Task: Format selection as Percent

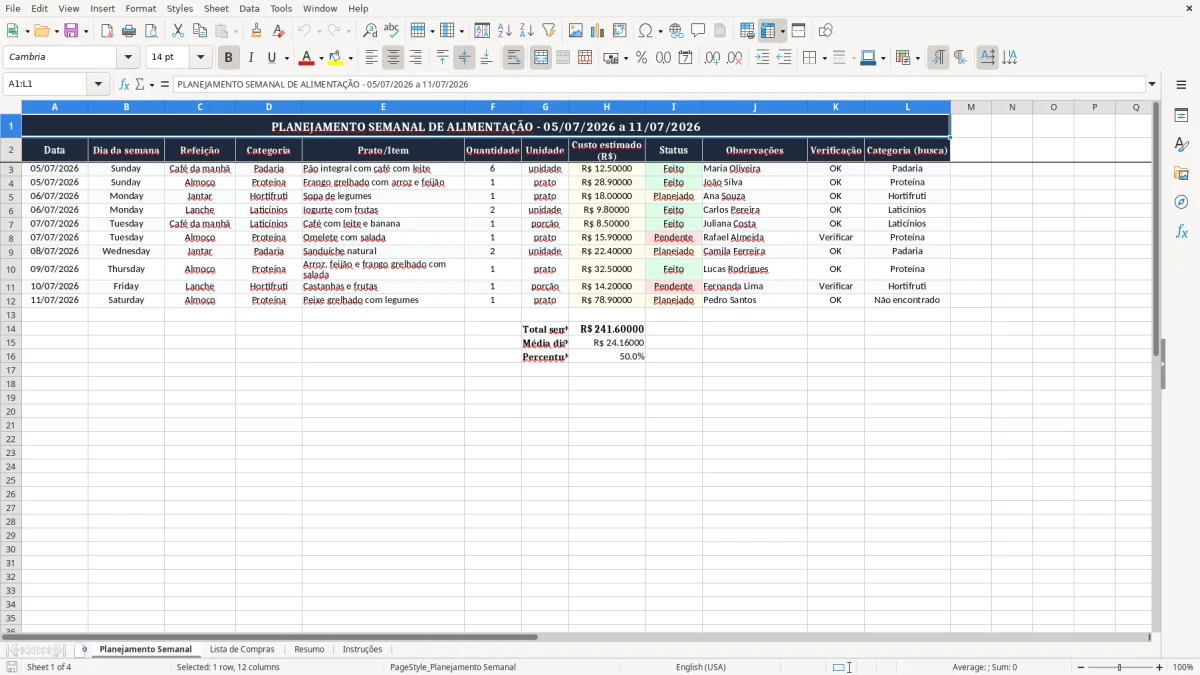Action: [x=641, y=58]
